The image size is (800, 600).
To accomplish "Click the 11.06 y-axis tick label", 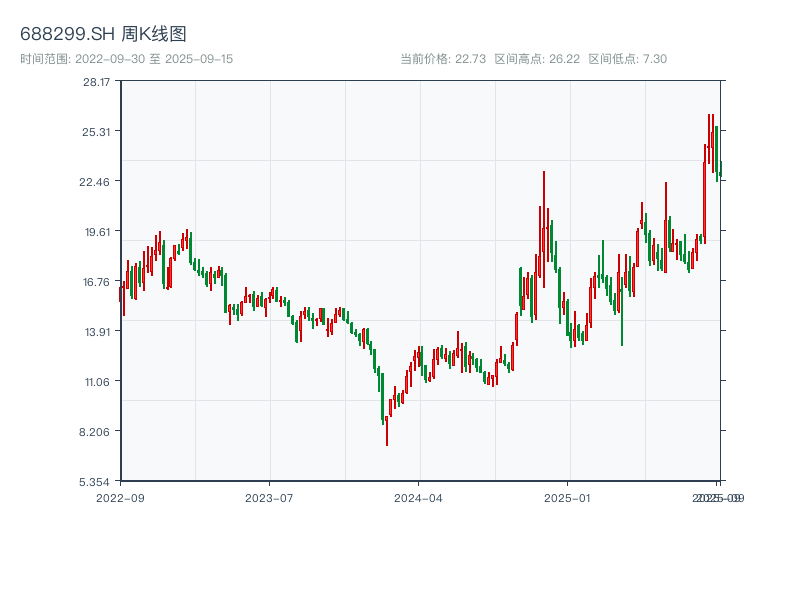I will (97, 382).
